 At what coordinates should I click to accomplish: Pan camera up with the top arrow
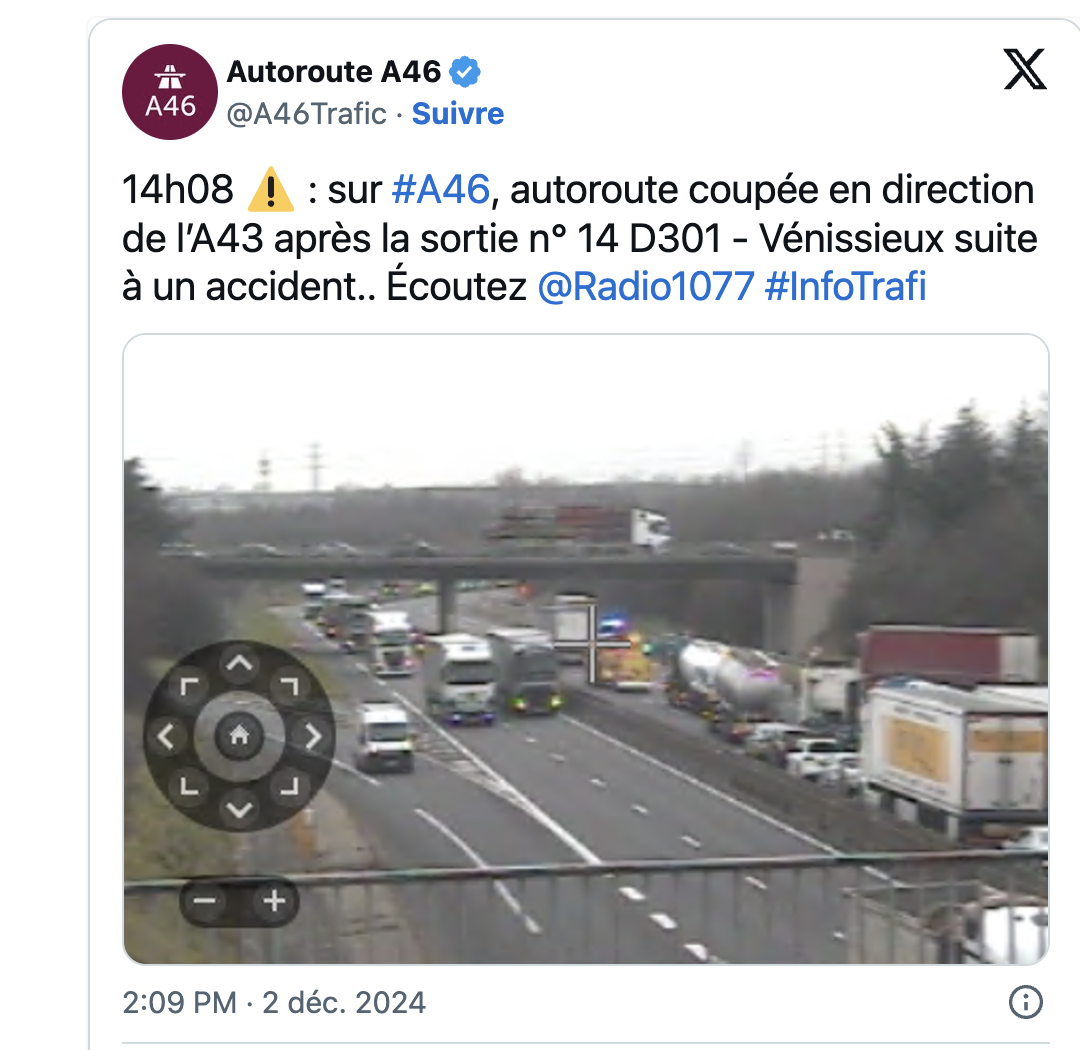[239, 663]
